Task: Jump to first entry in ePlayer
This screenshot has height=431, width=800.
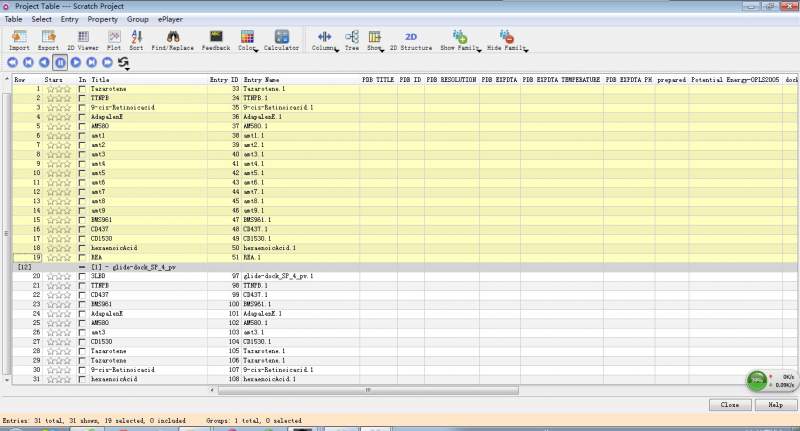Action: point(12,62)
